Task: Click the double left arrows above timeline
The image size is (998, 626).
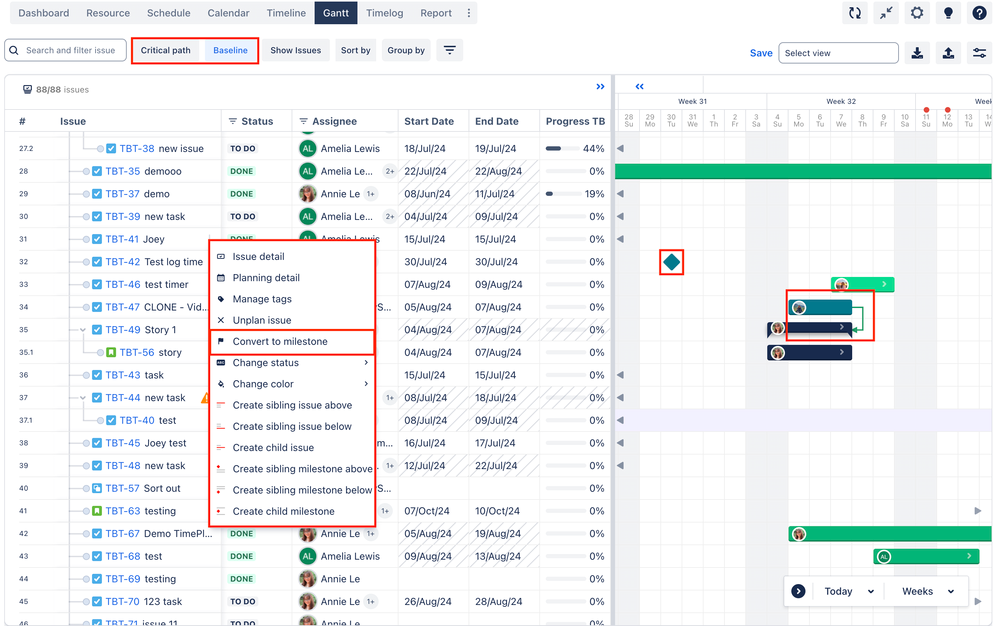Action: 640,87
